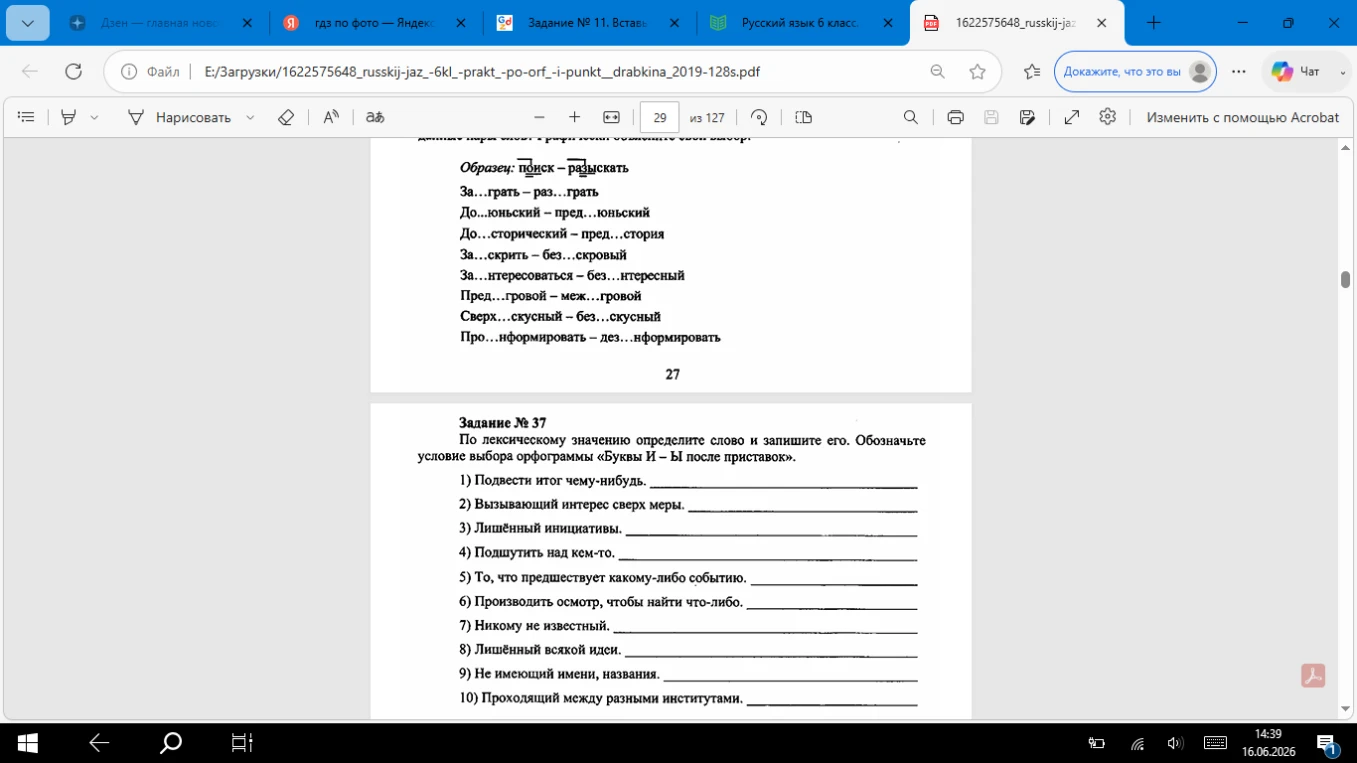
Task: Click the line 3) Лишённый инициативы
Action: 540,528
